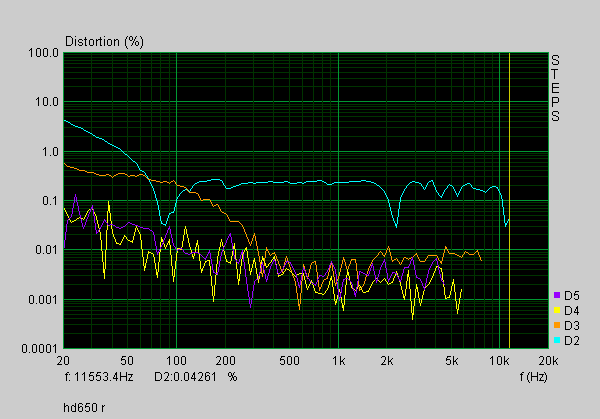
Task: Click the 5k x-axis label
Action: [x=452, y=360]
